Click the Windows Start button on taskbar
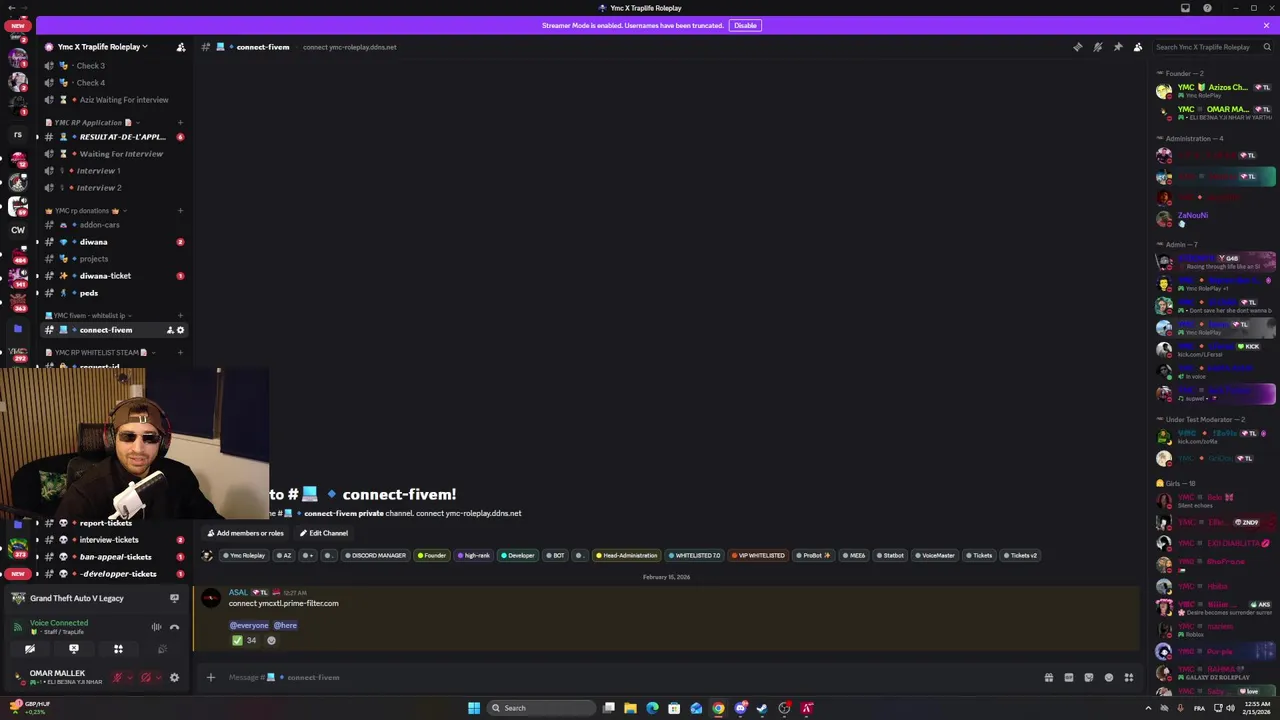 pyautogui.click(x=474, y=708)
